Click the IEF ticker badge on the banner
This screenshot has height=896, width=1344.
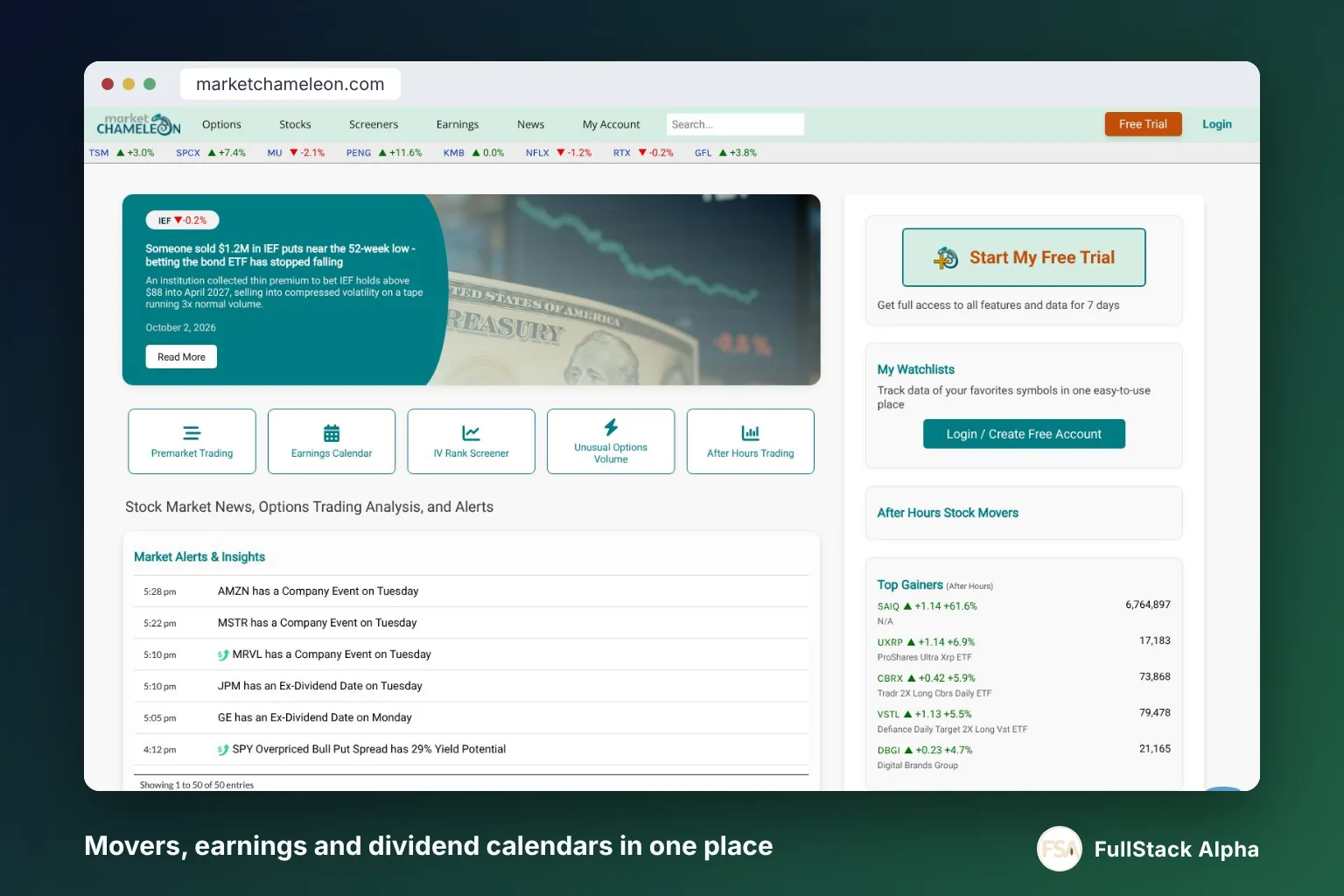tap(182, 220)
